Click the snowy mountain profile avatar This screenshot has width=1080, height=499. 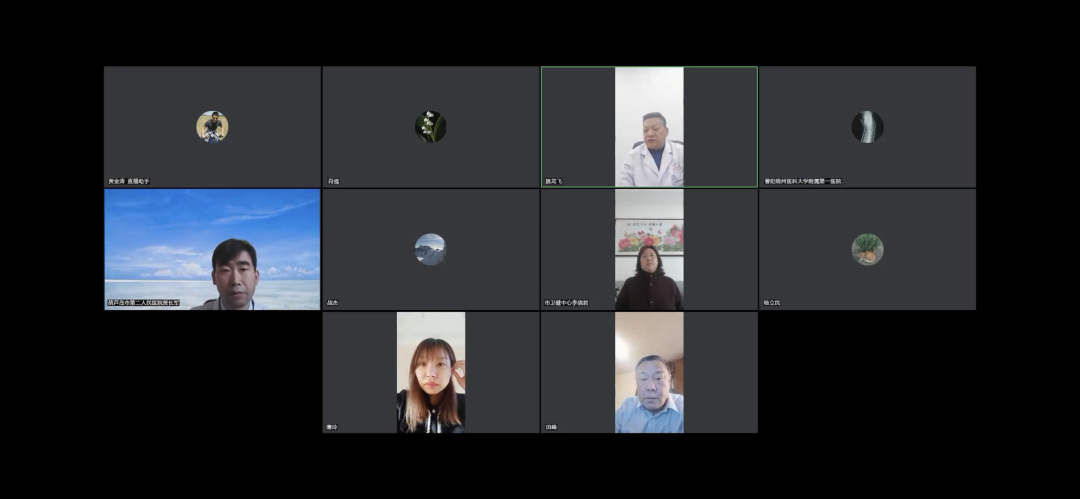coord(430,249)
